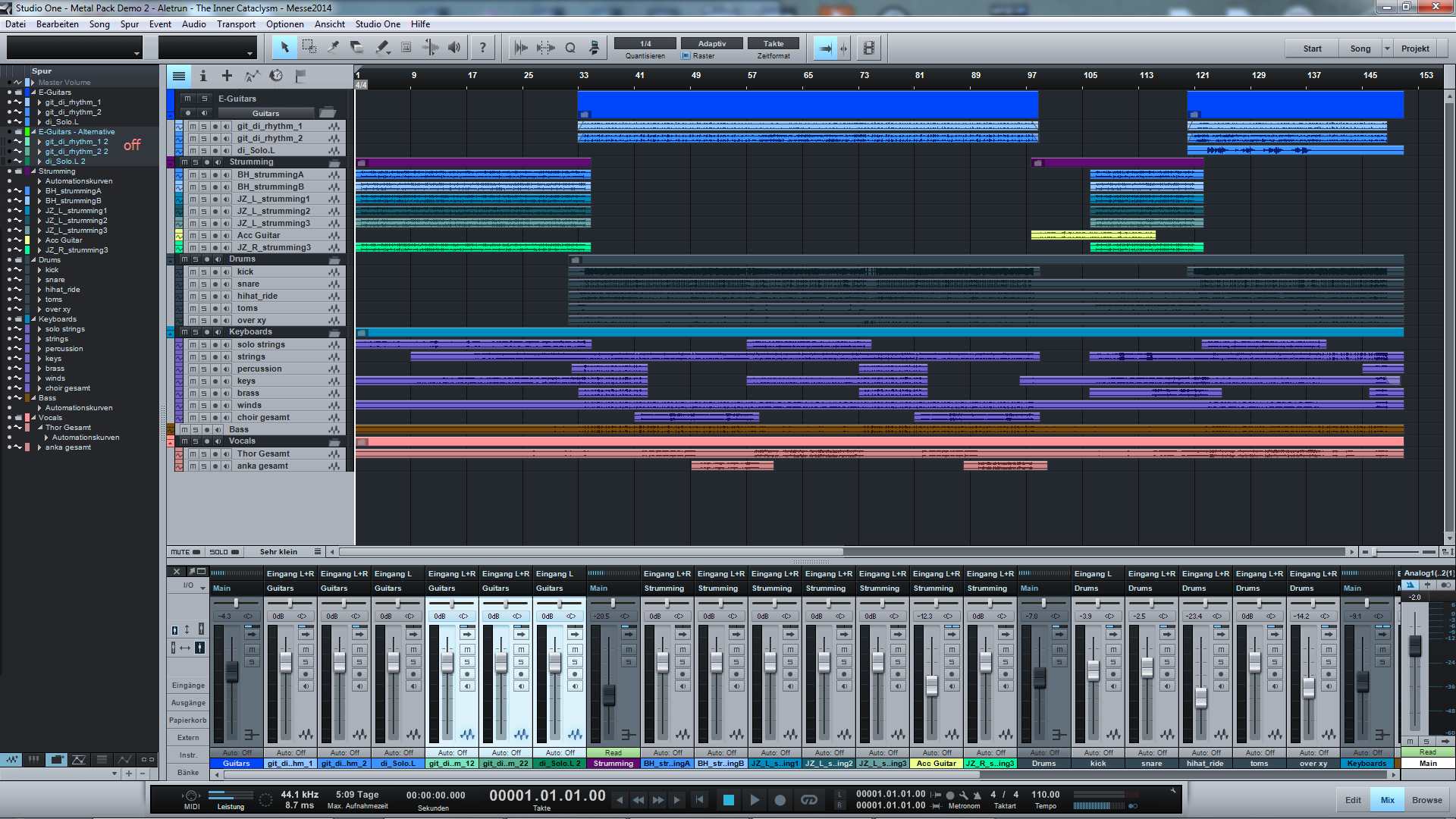Switch to the Projekt page
Viewport: 1456px width, 819px height.
tap(1415, 49)
